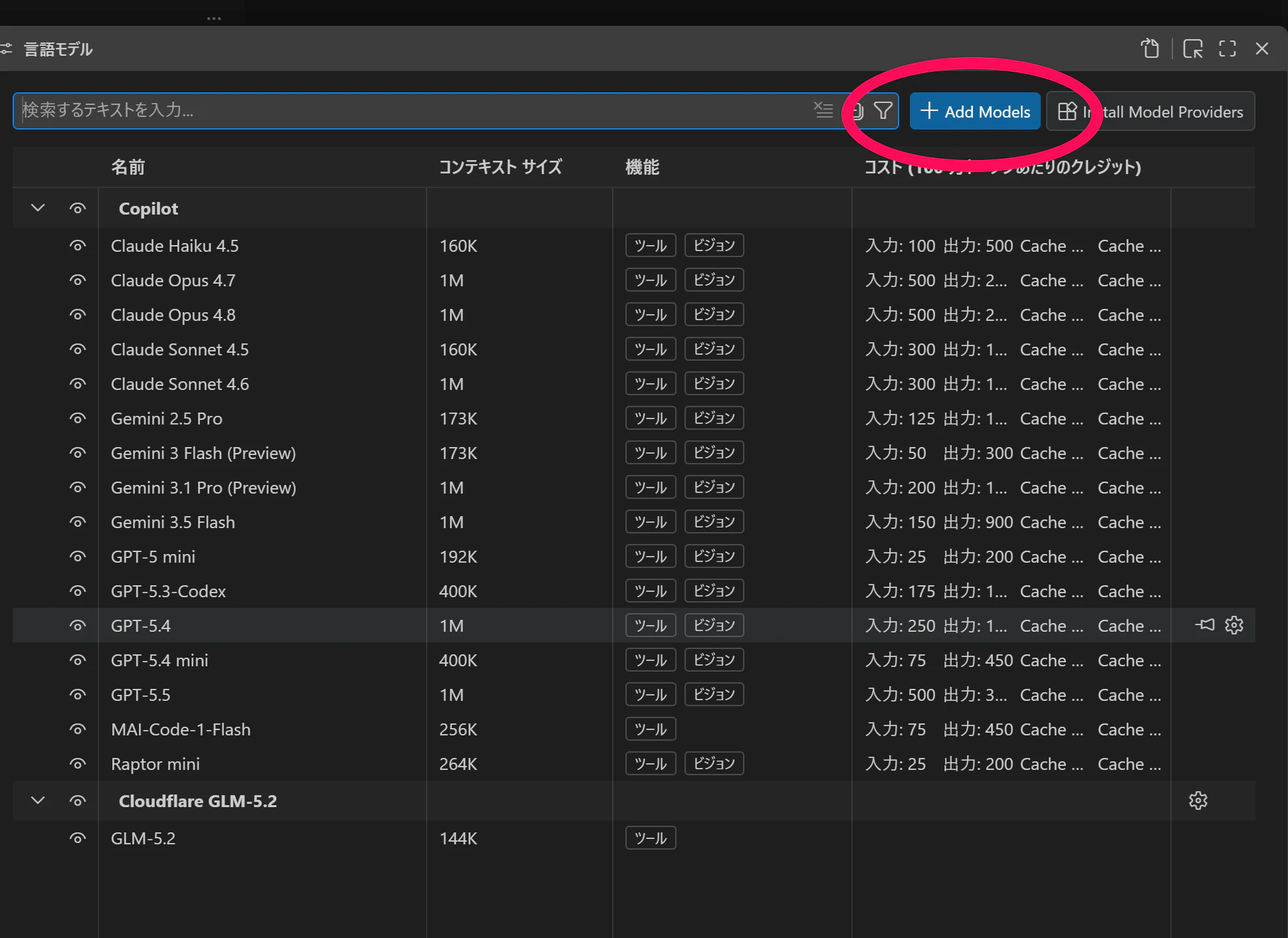Click the ellipsis menu above the panel

(213, 18)
